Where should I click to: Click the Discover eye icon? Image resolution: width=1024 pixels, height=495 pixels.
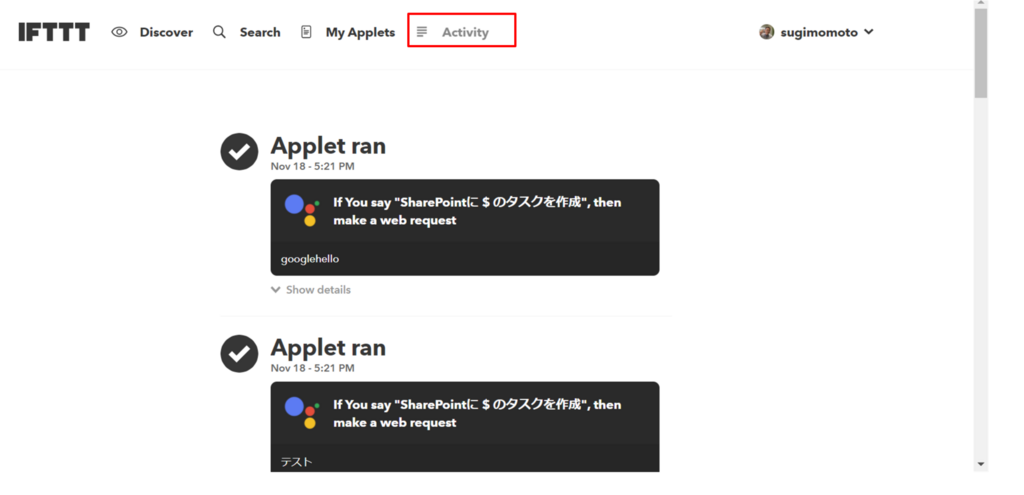click(x=119, y=32)
